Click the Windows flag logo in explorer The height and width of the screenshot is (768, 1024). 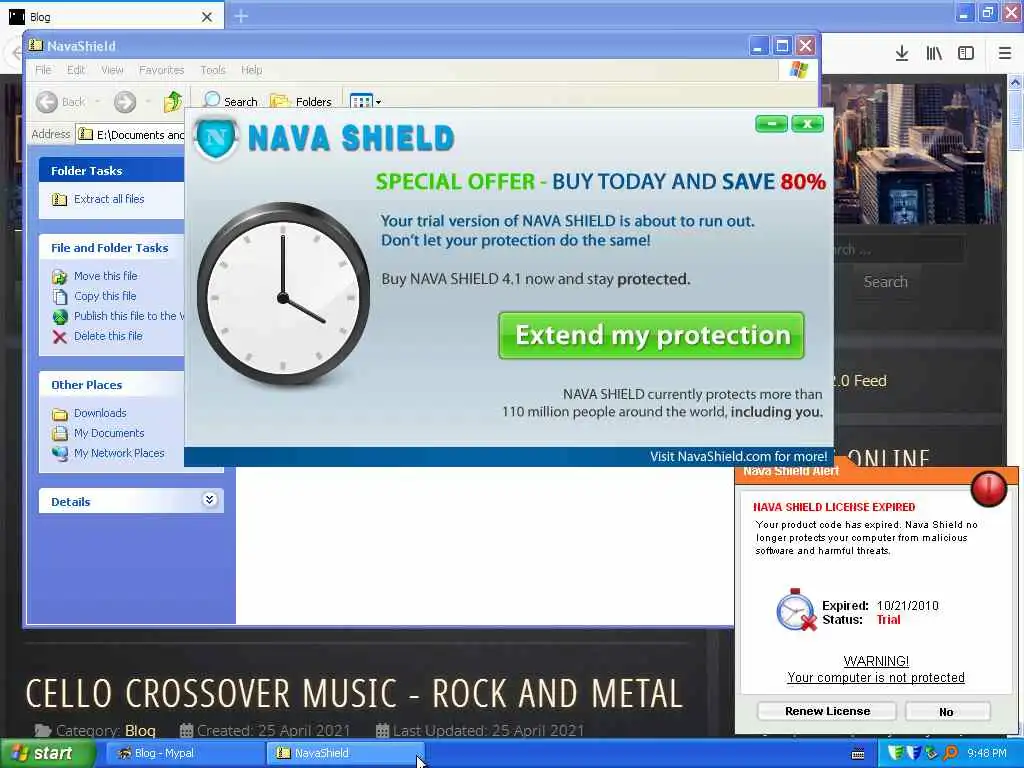(x=798, y=69)
